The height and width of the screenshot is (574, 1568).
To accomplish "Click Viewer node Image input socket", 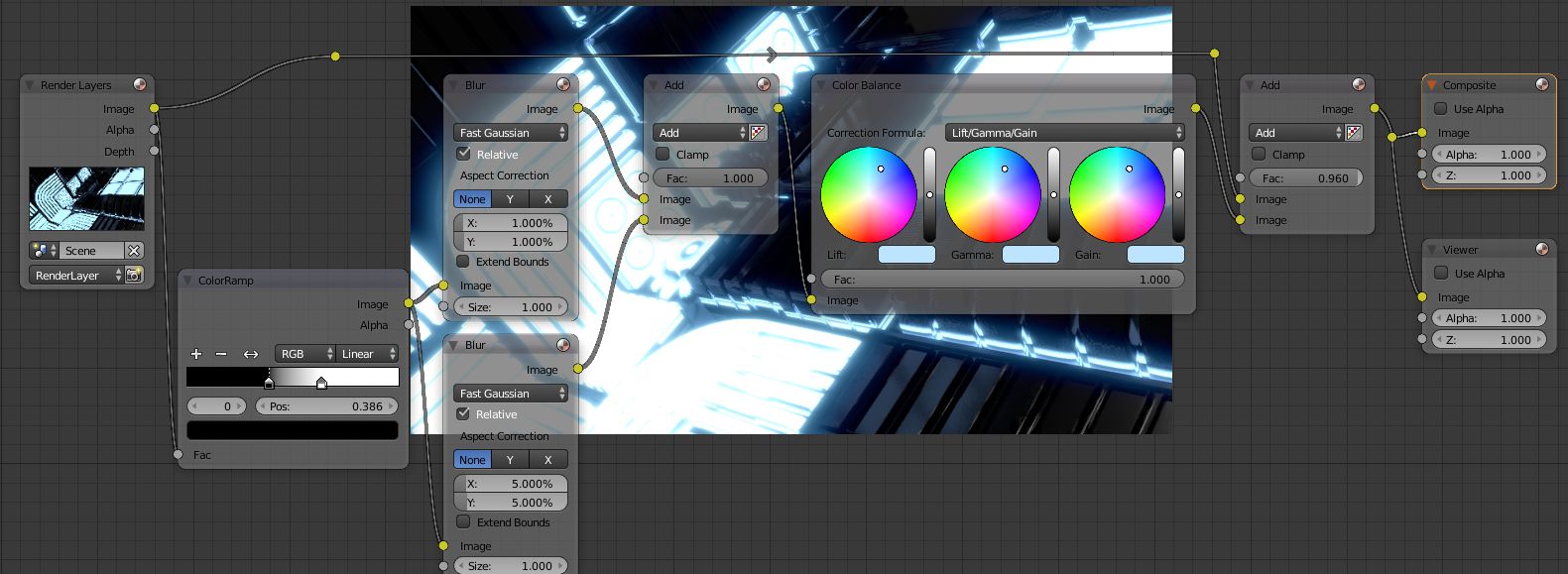I will (1422, 296).
